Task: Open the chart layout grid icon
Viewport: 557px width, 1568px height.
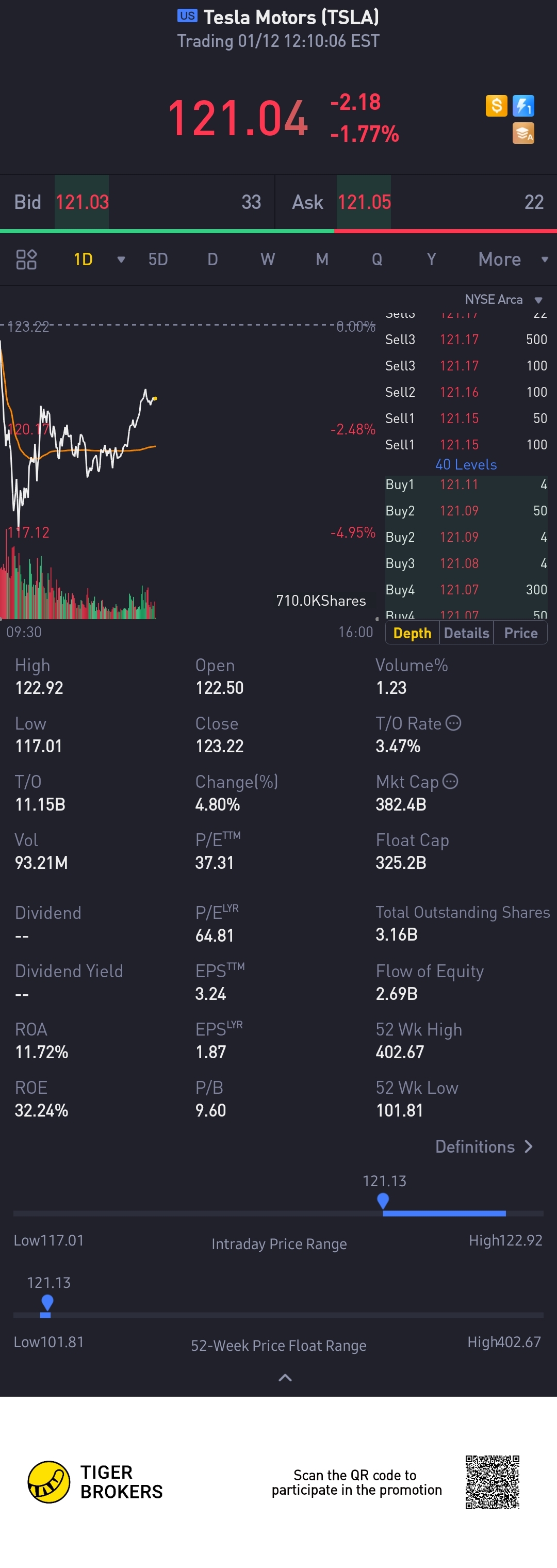Action: click(26, 260)
